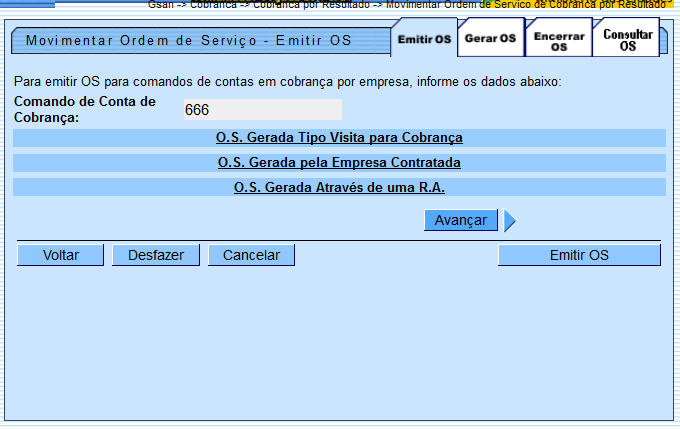Click the Cancelar button

(x=252, y=255)
